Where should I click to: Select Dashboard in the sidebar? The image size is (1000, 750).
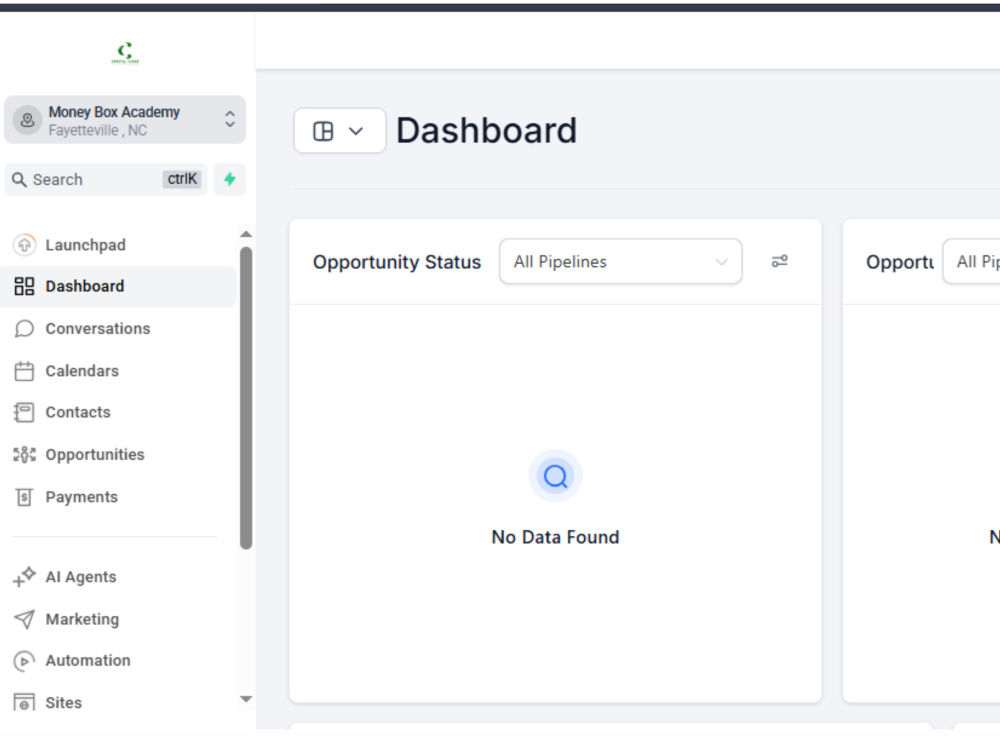118,286
